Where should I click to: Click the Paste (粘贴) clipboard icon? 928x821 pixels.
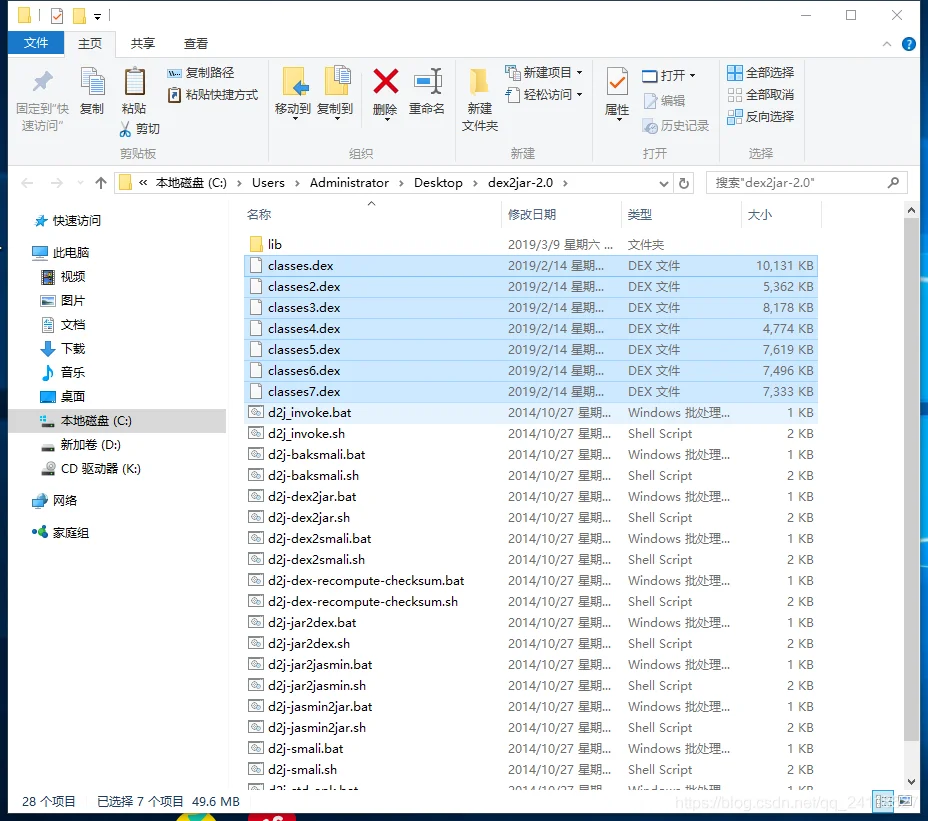(x=134, y=82)
